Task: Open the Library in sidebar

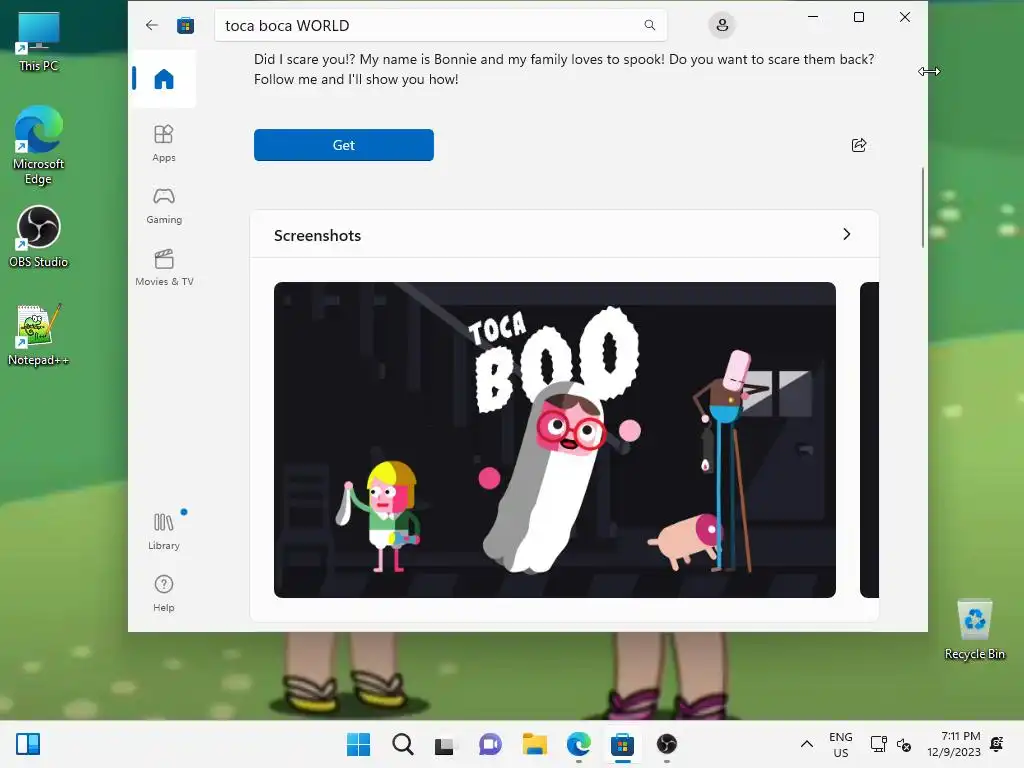Action: click(x=164, y=531)
